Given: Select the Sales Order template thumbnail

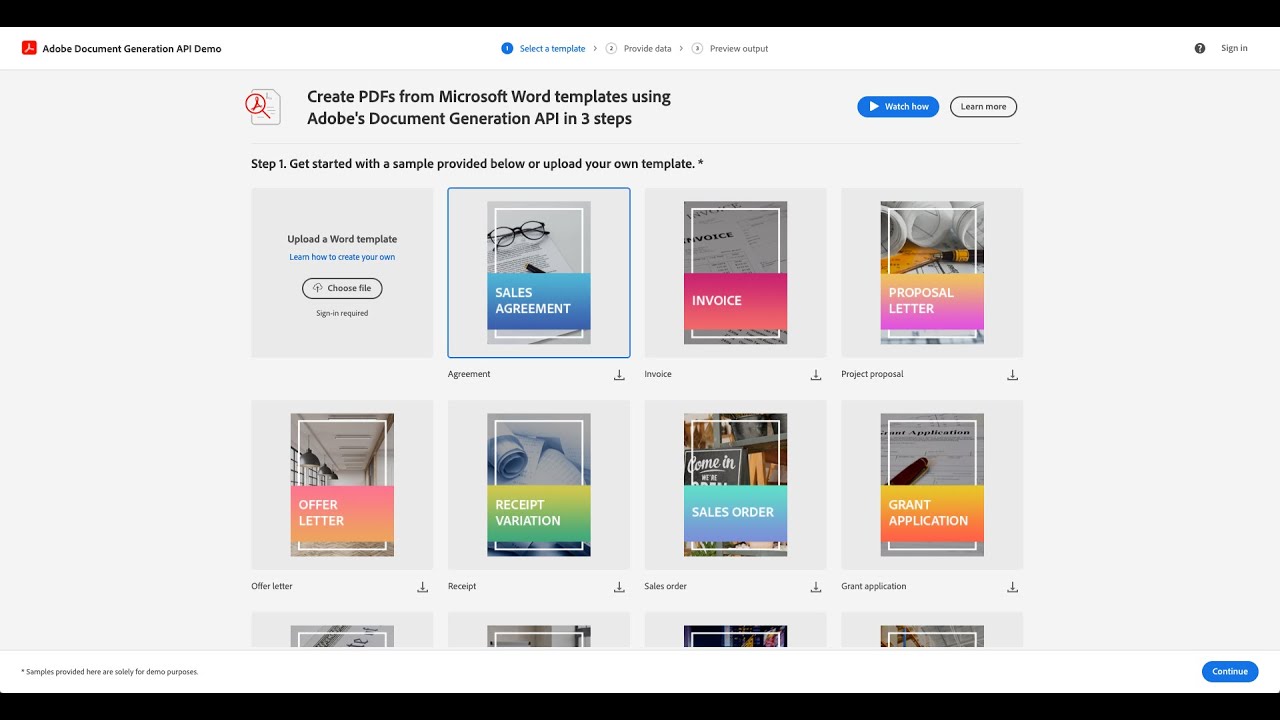Looking at the screenshot, I should pos(735,485).
